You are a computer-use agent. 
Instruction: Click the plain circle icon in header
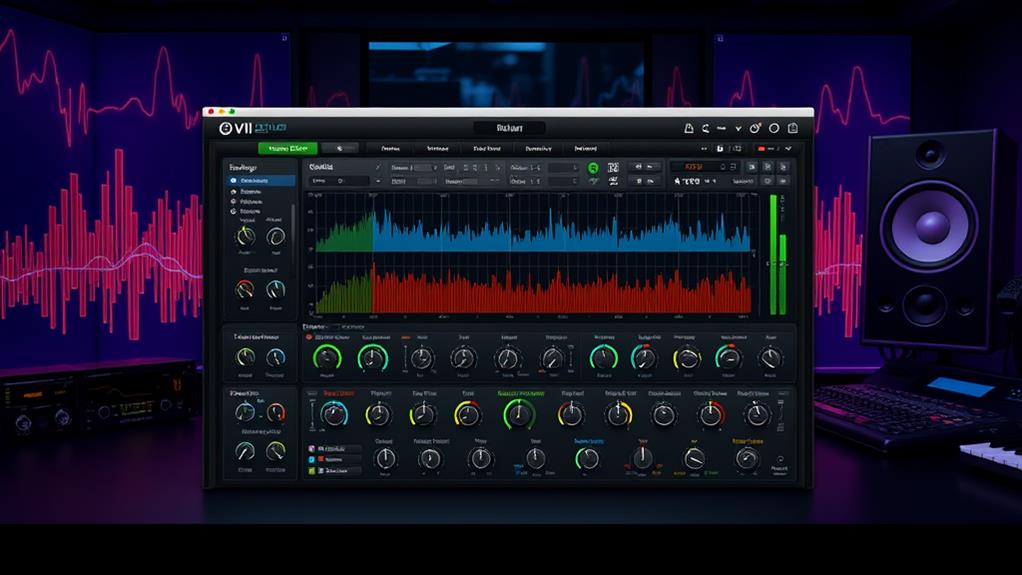click(774, 128)
